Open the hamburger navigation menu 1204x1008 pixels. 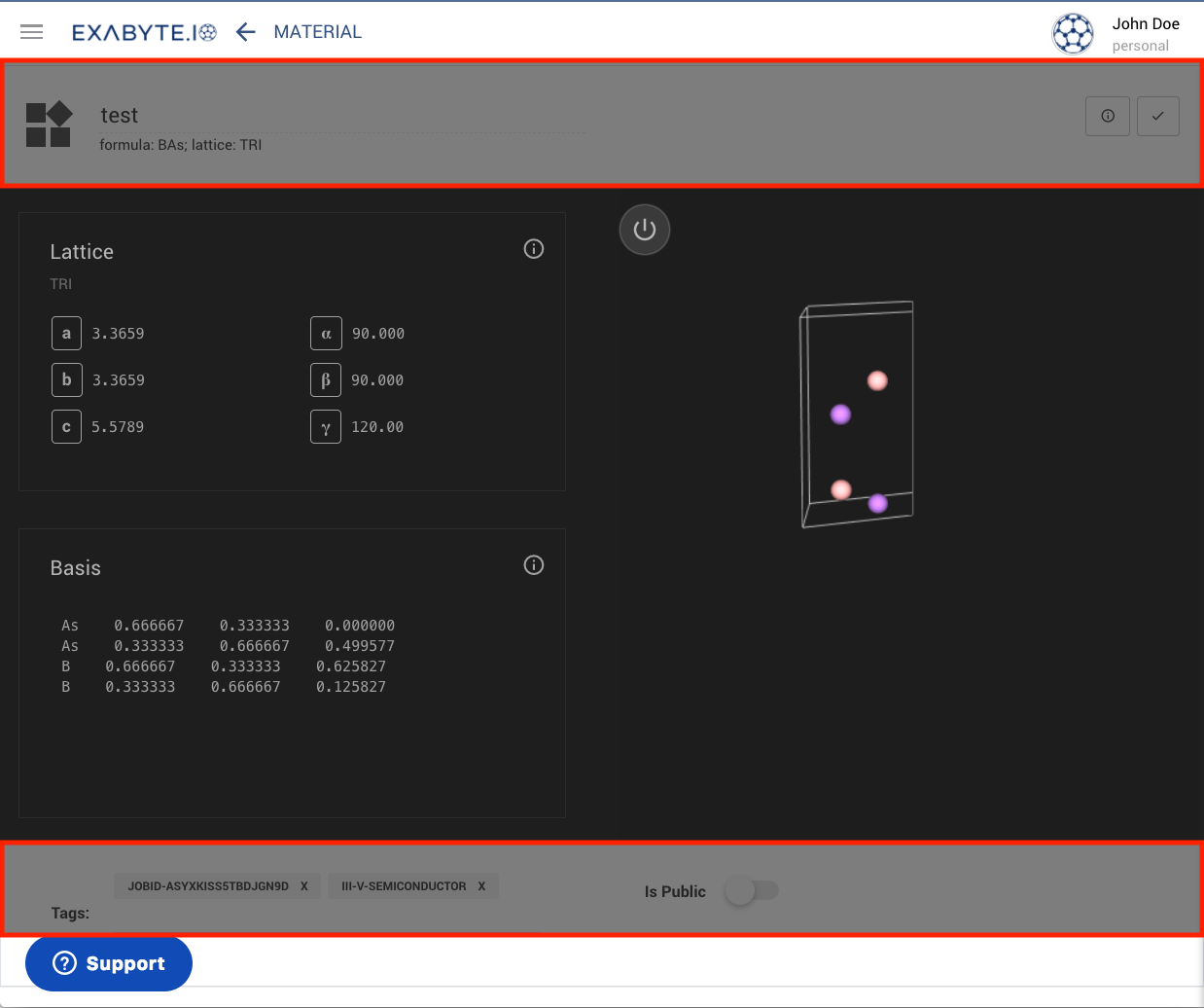(31, 31)
